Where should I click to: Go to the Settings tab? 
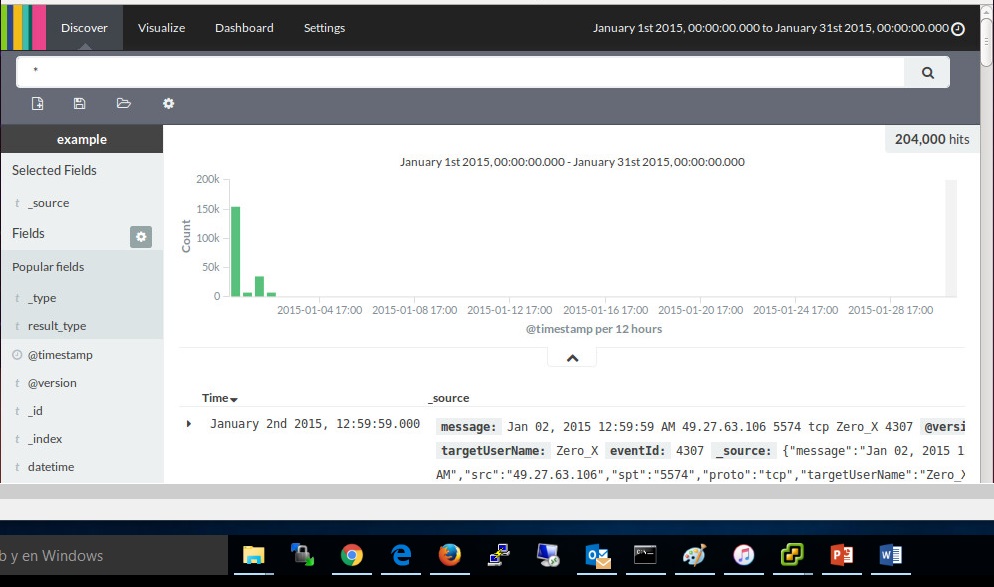point(324,28)
